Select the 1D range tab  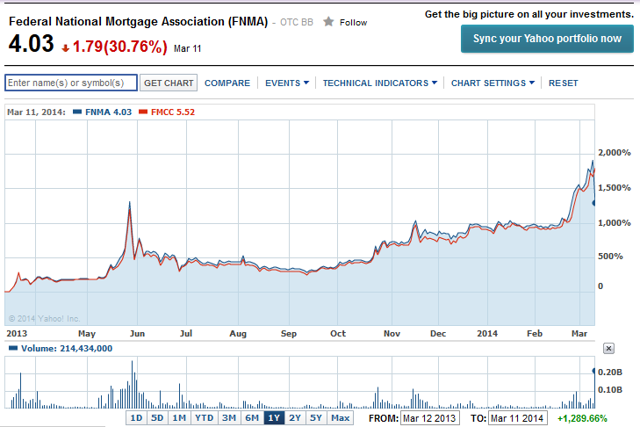[136, 418]
